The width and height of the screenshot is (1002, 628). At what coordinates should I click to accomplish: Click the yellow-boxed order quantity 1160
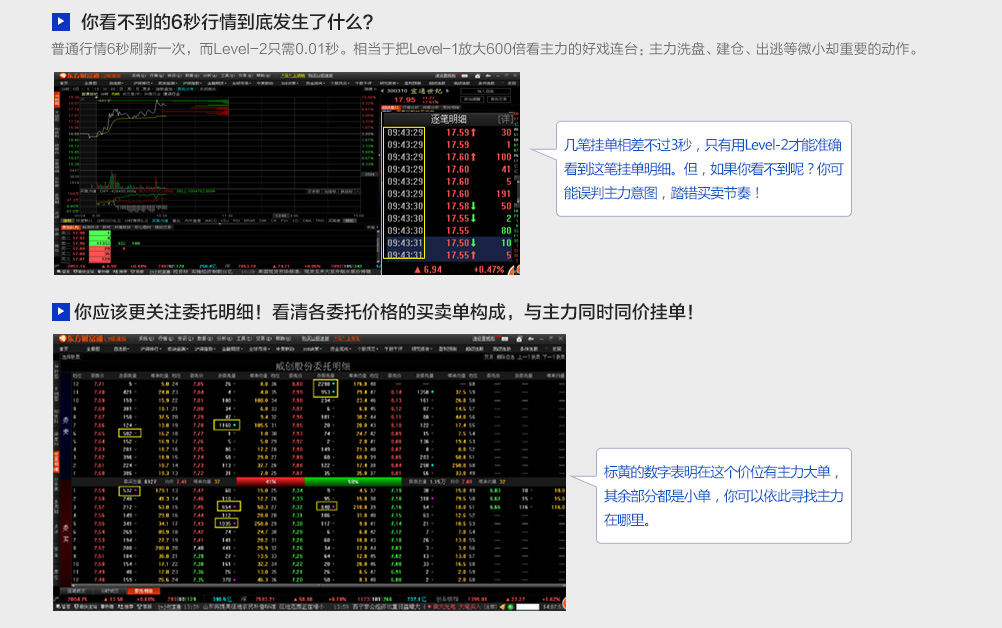tap(226, 425)
